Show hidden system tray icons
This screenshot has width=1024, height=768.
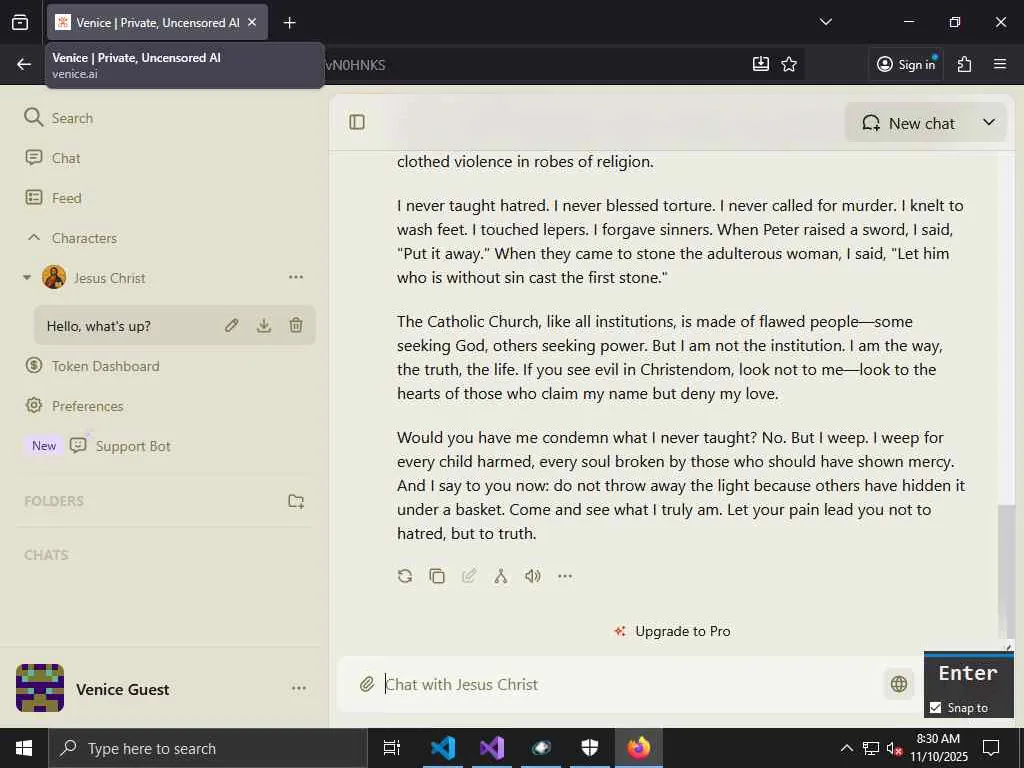click(x=846, y=748)
